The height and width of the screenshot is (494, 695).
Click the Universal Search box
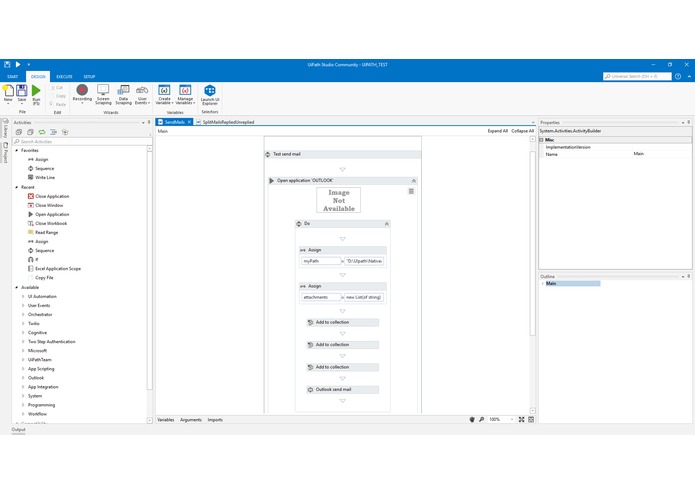pos(637,76)
